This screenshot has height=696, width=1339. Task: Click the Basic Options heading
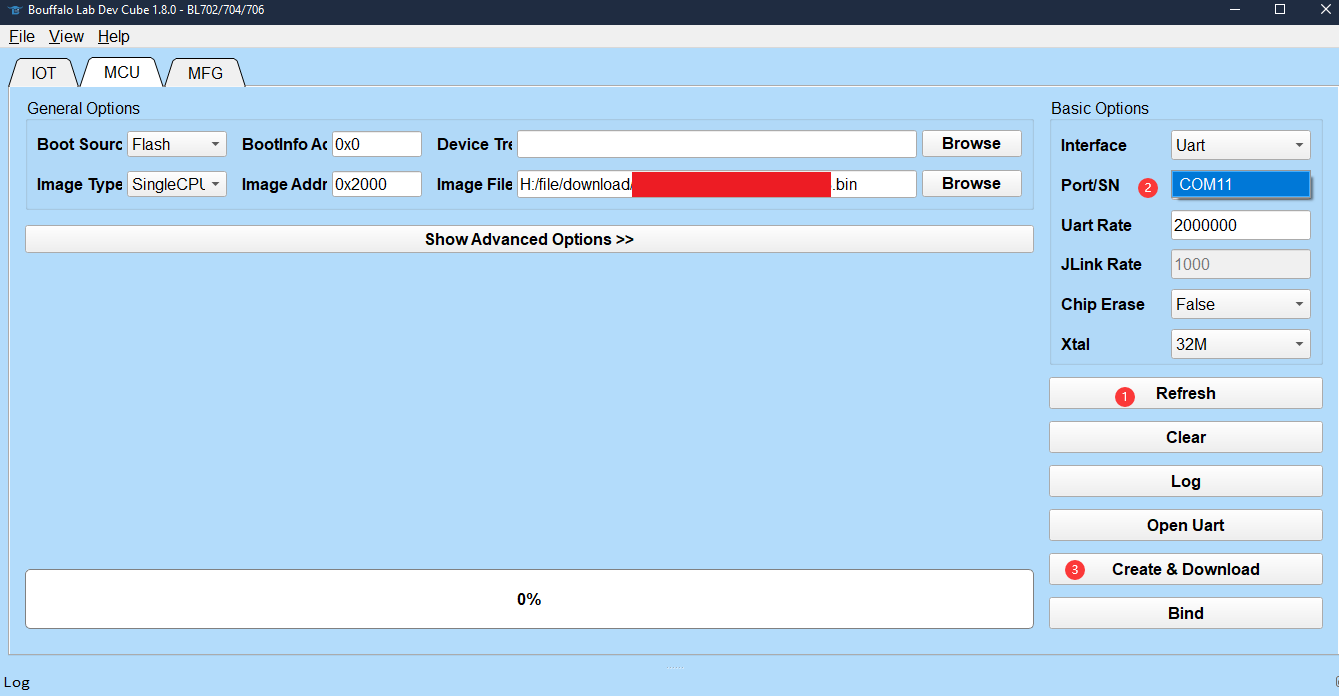tap(1100, 108)
